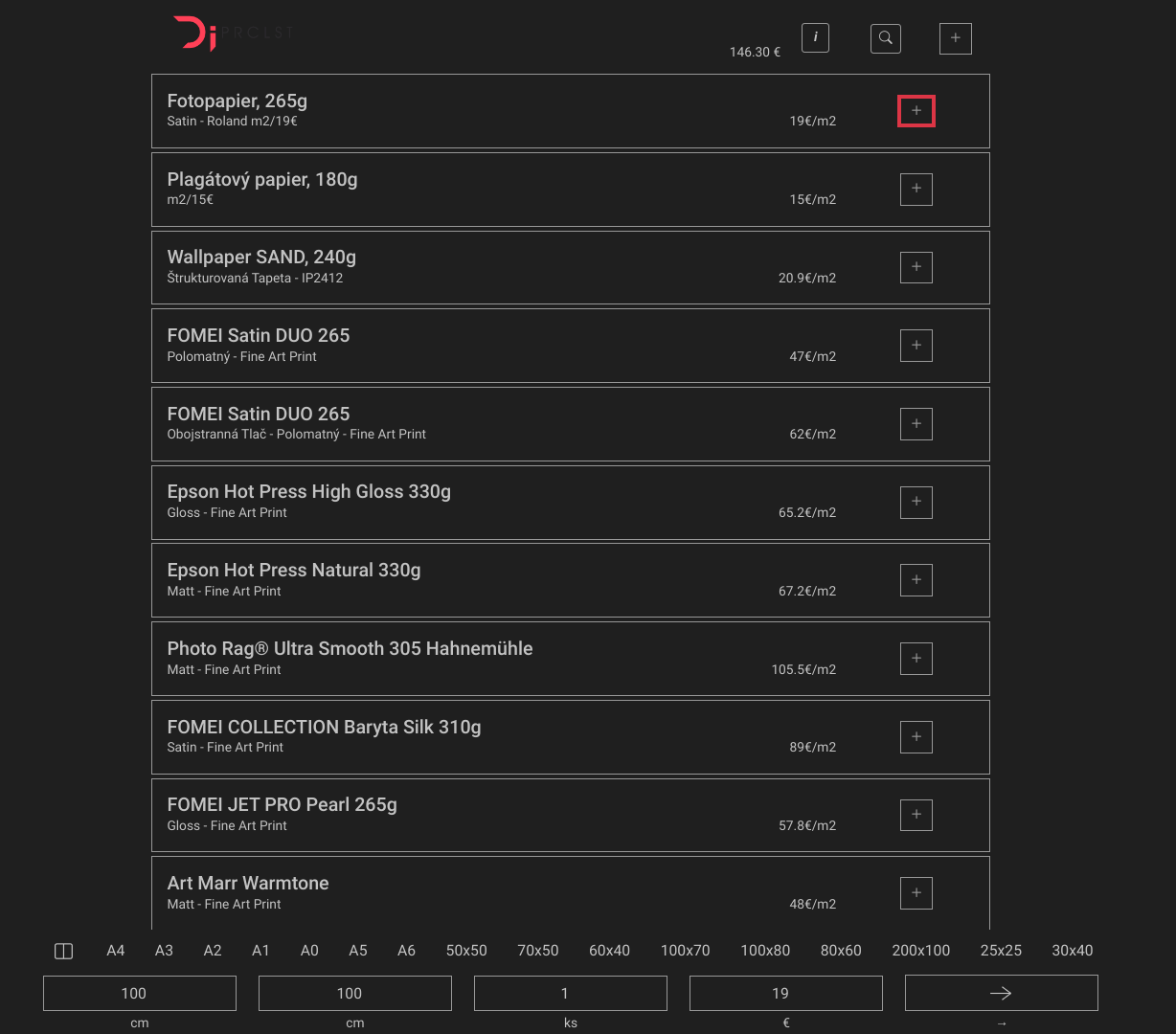Focus the € price field showing 19

pos(786,993)
